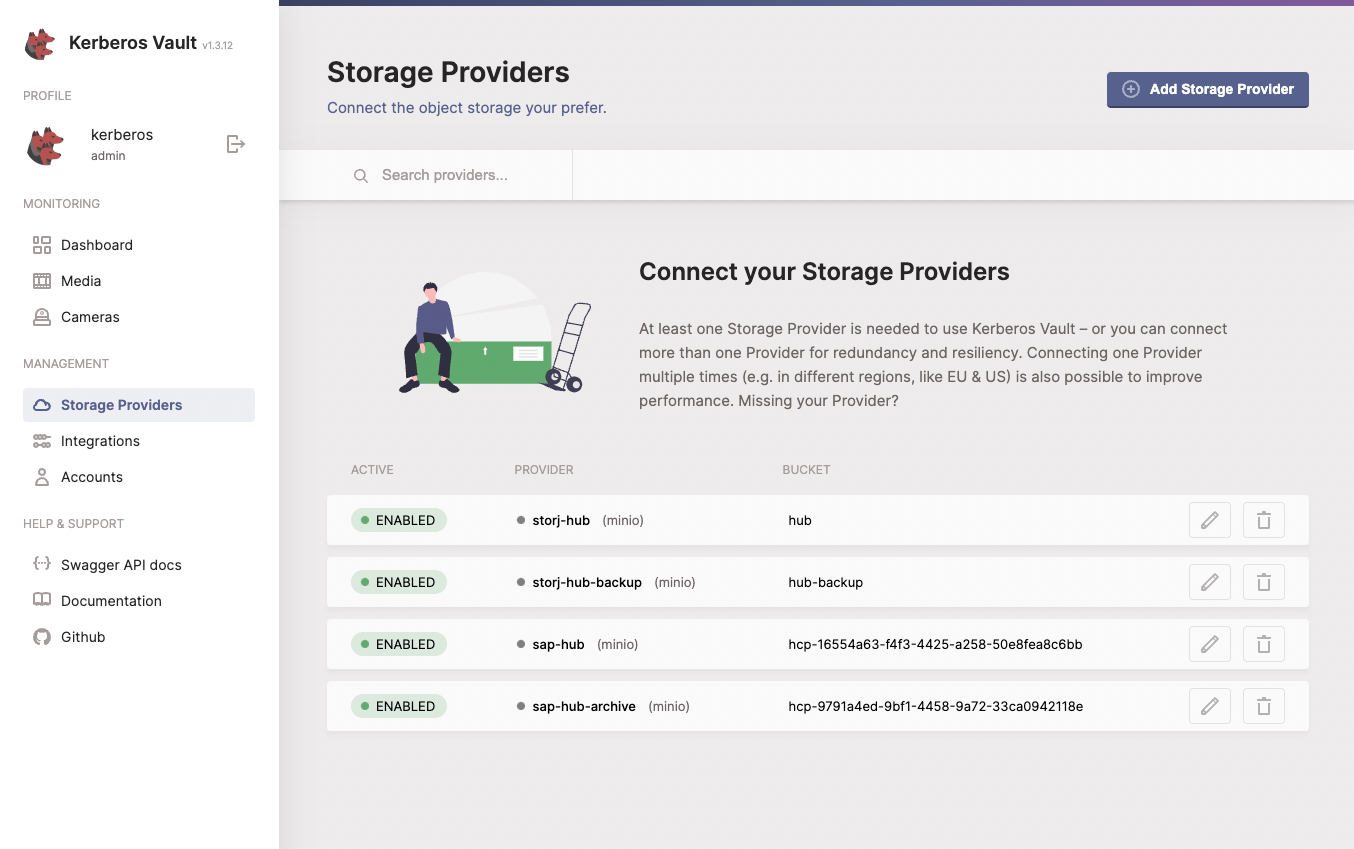The image size is (1354, 849).
Task: Click the sign-out icon next to kerberos admin
Action: tap(236, 143)
